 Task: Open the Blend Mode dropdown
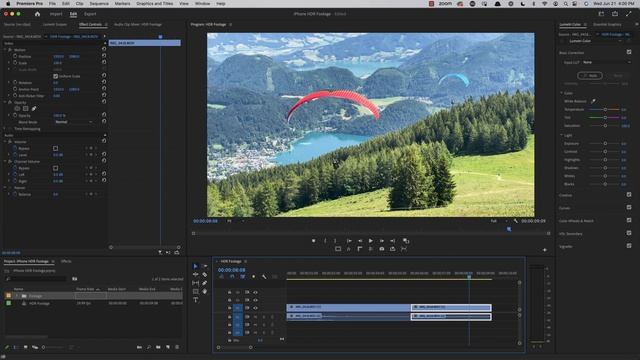point(73,122)
